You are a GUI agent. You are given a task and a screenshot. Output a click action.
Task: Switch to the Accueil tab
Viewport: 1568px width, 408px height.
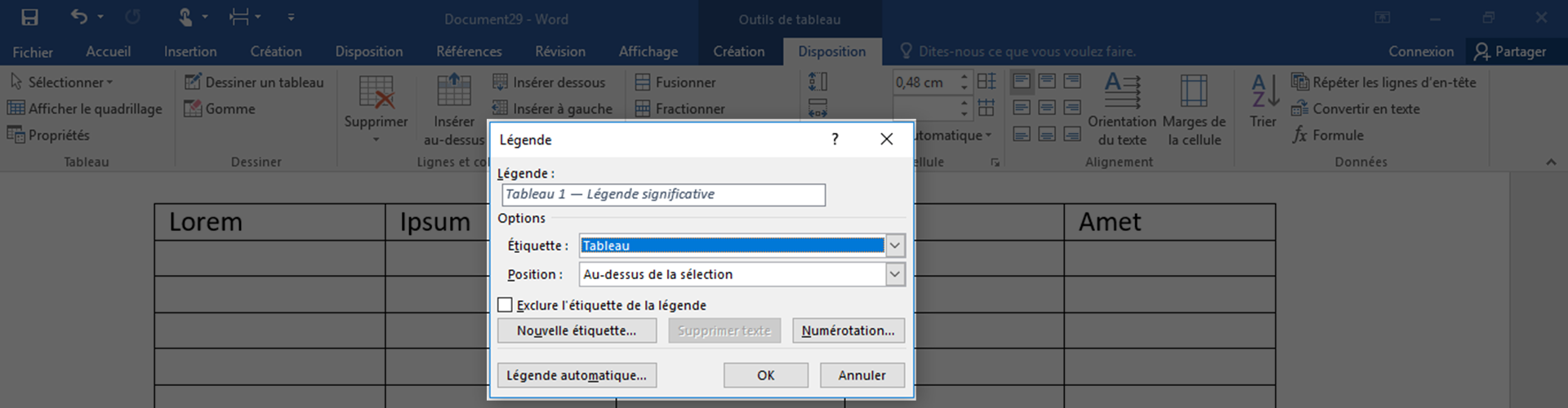click(109, 51)
